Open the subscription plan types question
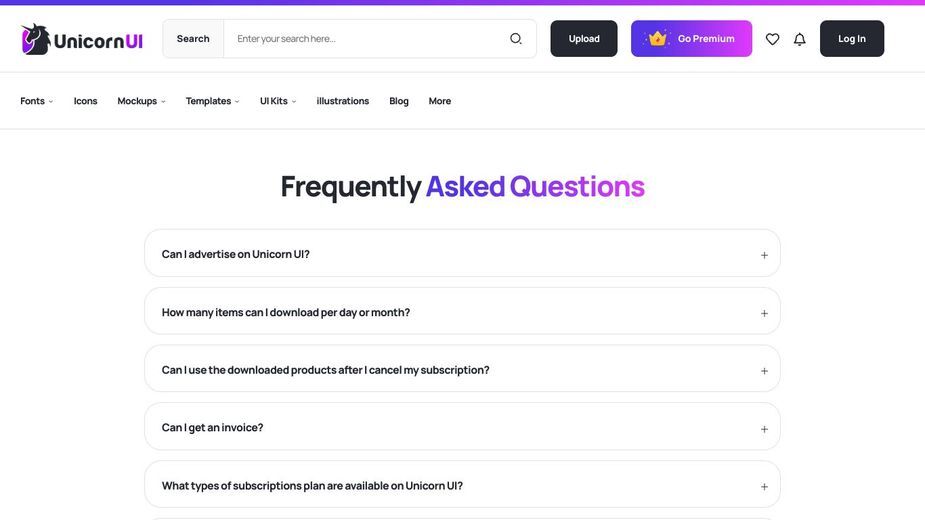 coord(462,485)
